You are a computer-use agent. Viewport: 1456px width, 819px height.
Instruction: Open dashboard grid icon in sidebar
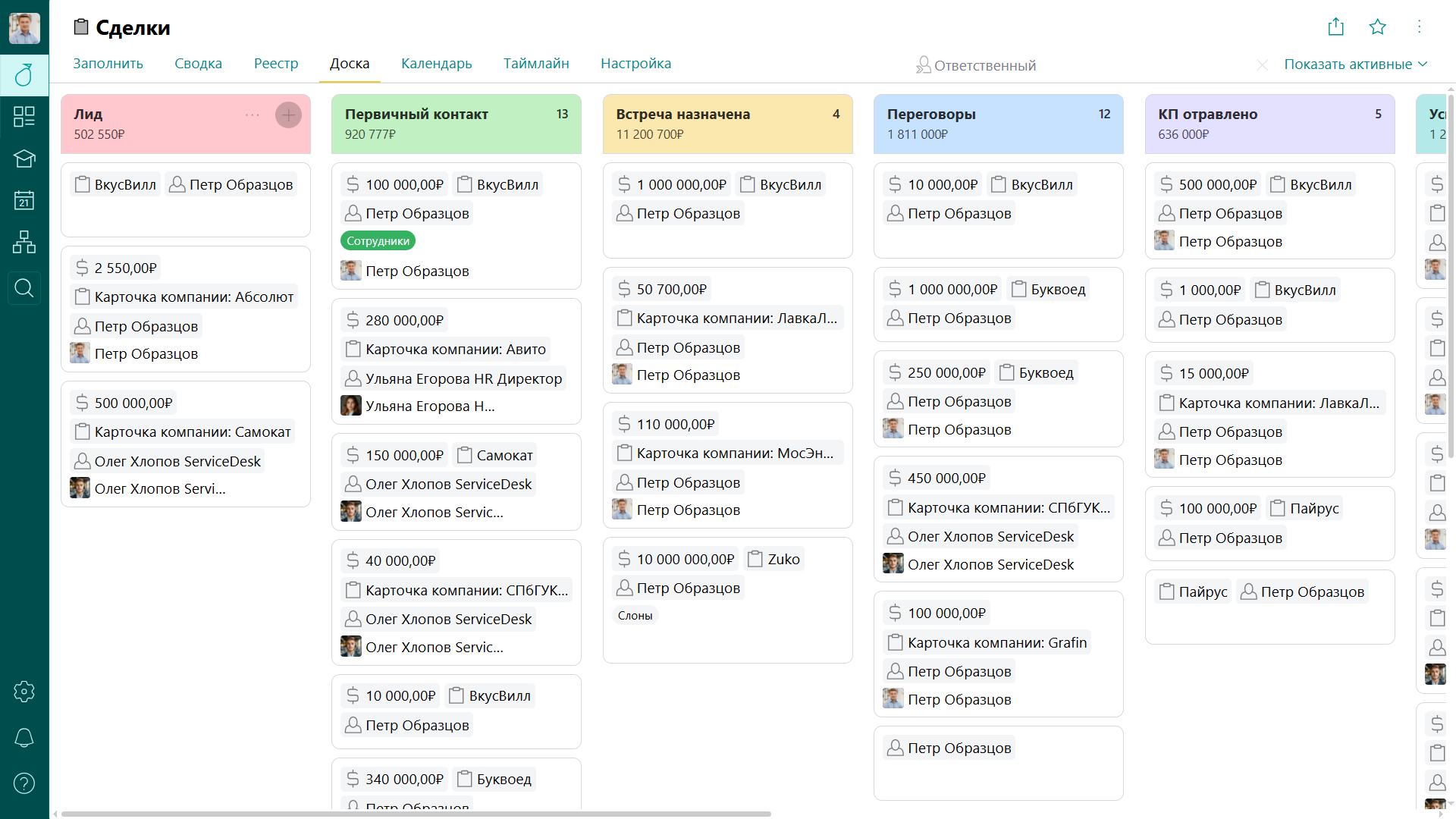tap(24, 116)
